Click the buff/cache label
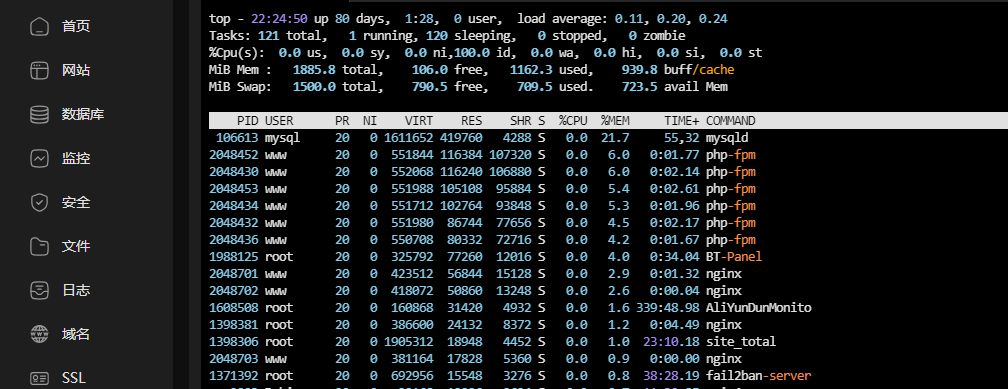This screenshot has height=389, width=1008. (x=699, y=69)
